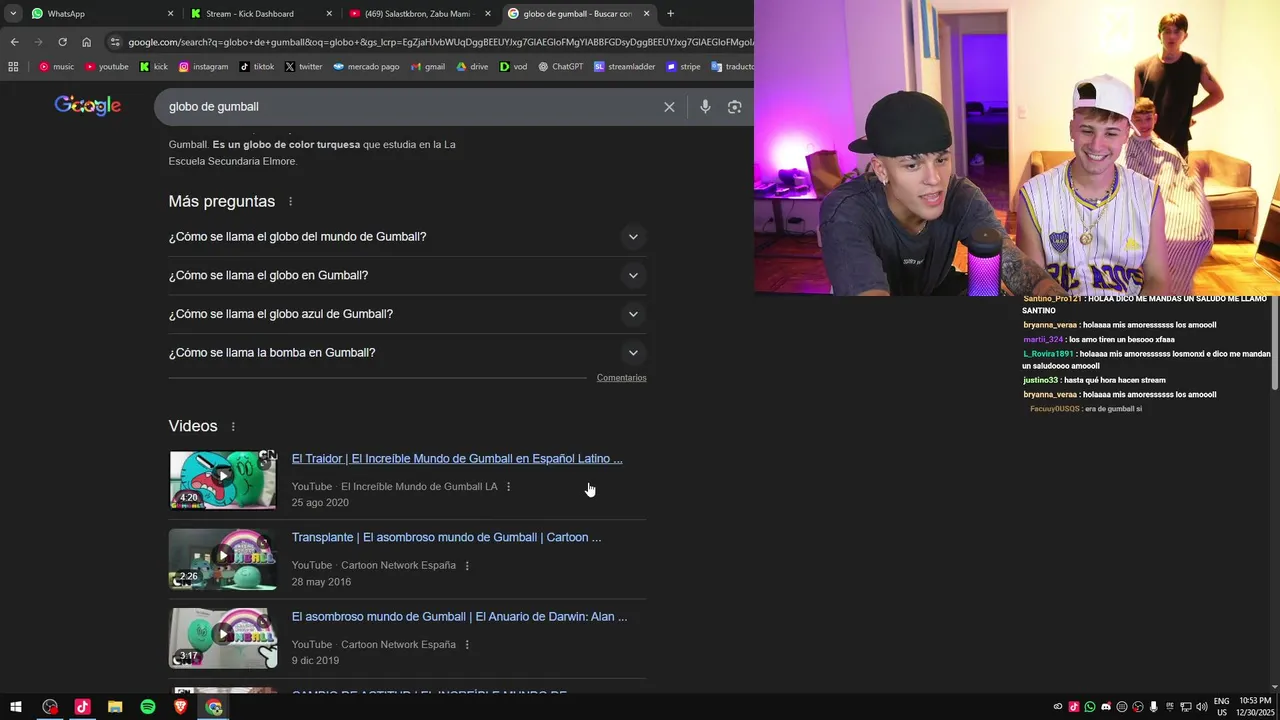Go to browser home page icon
Screen dimensions: 1280x720
[x=87, y=42]
